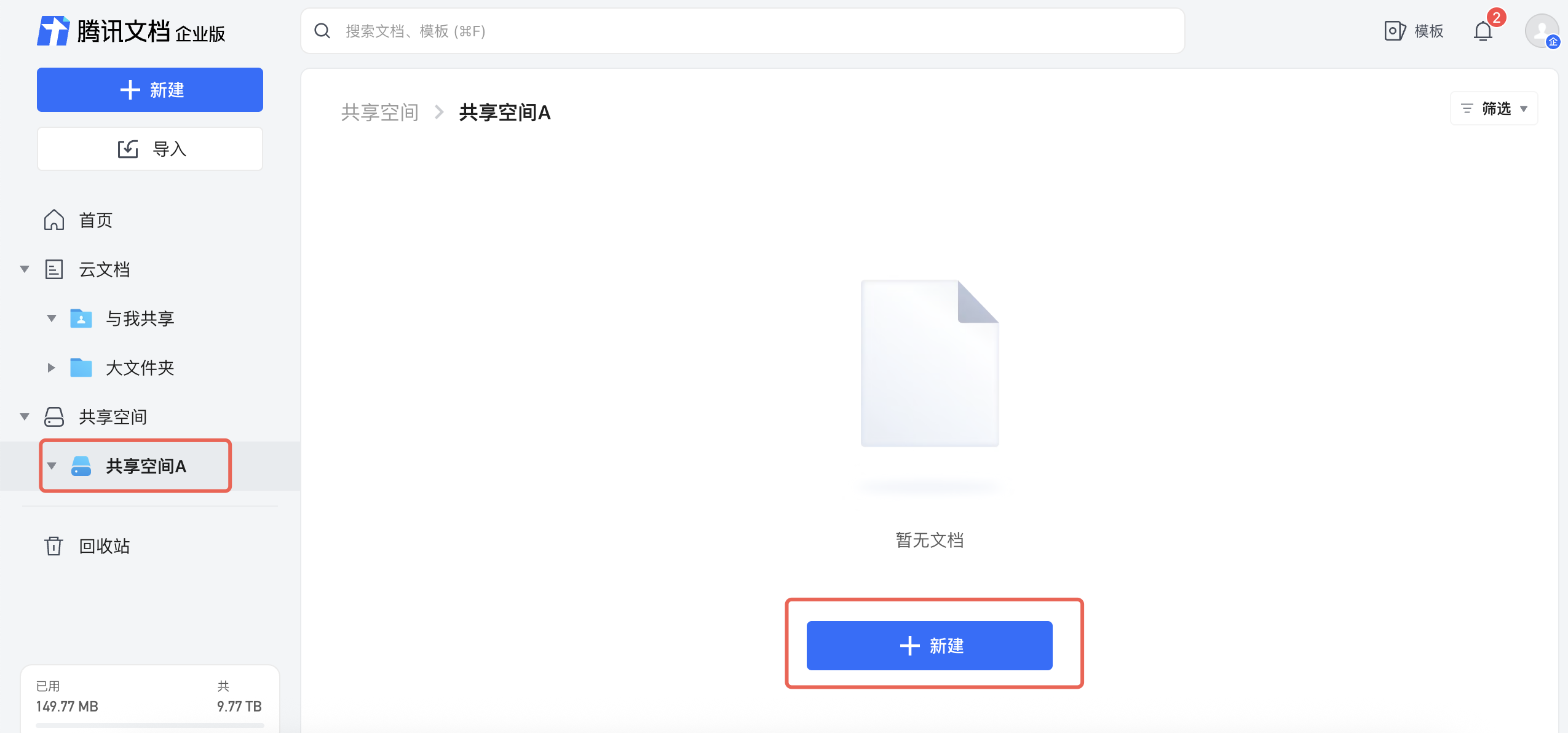Collapse the 与我共享 folder arrow
Screen dimensions: 1568x733
pyautogui.click(x=52, y=319)
